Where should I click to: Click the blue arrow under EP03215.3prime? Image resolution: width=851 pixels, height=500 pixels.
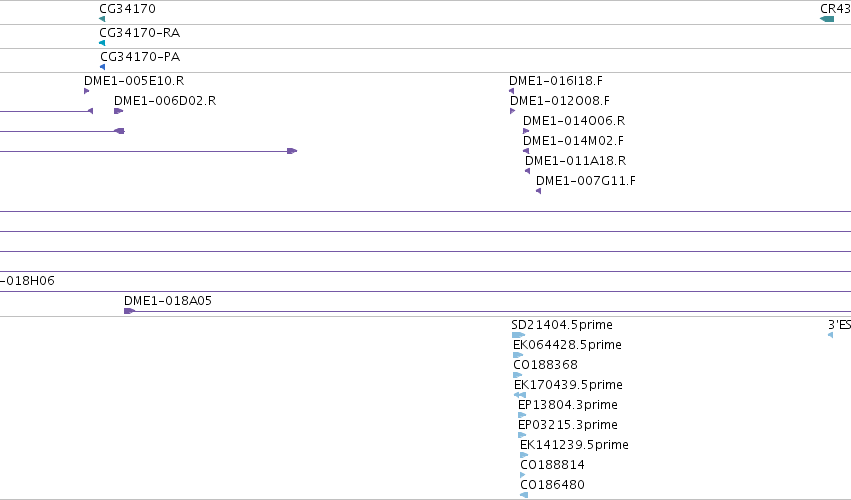click(522, 435)
